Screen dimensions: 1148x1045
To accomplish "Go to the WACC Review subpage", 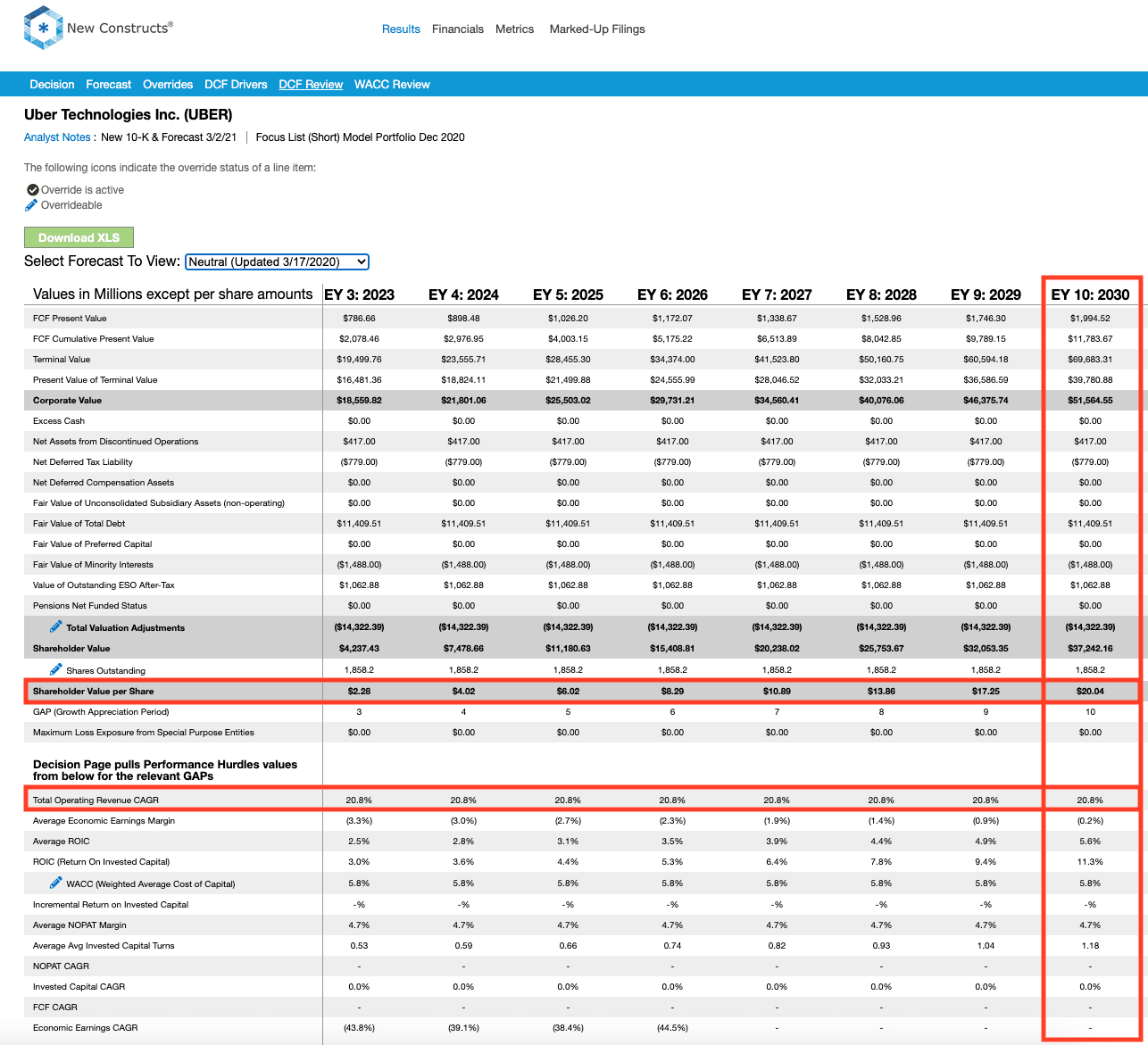I will [392, 85].
